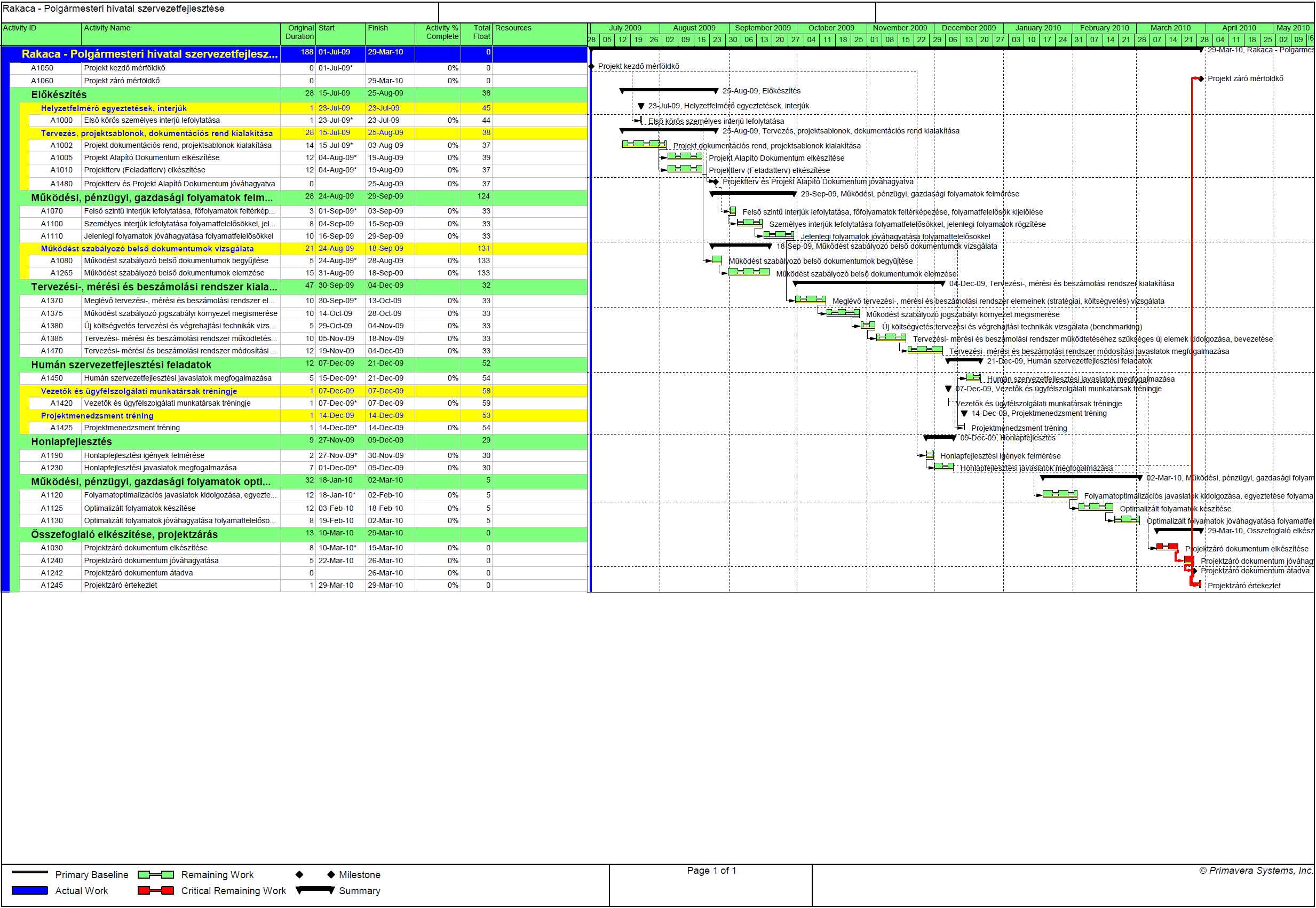
Task: Click the Projekt záró mérföldkő milestone diamond
Action: [x=1201, y=78]
